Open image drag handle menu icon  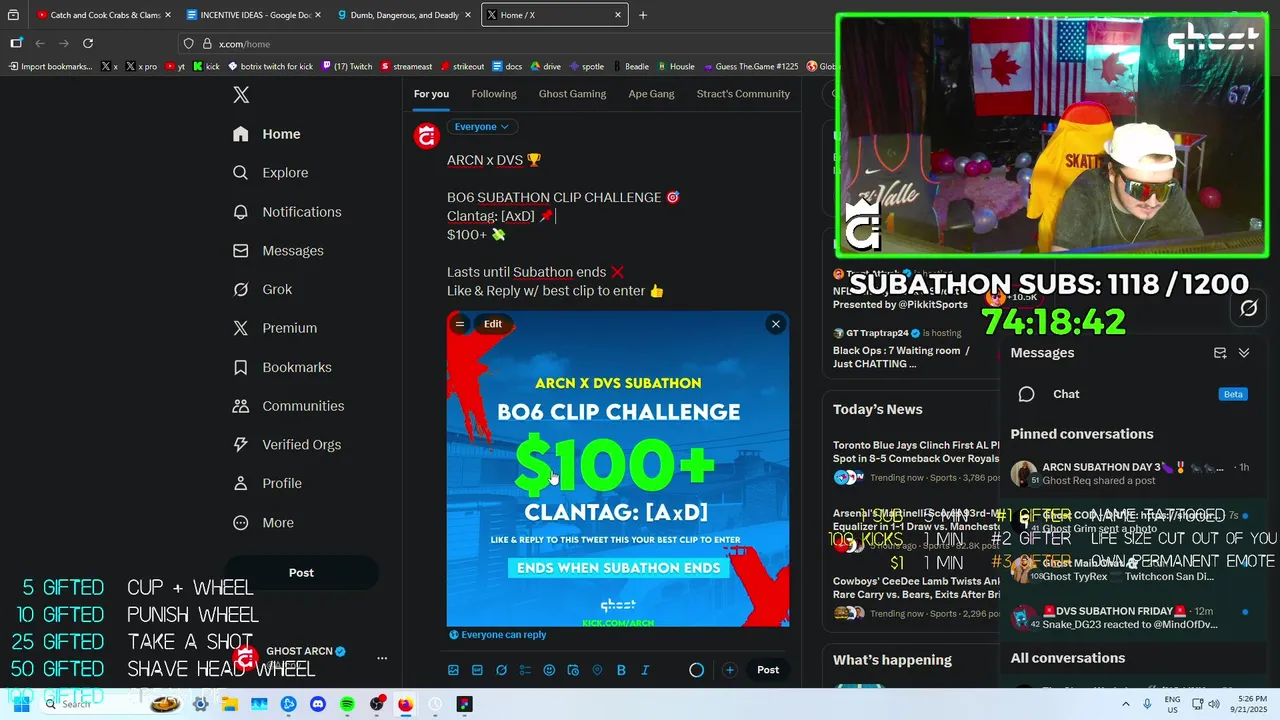(x=460, y=324)
